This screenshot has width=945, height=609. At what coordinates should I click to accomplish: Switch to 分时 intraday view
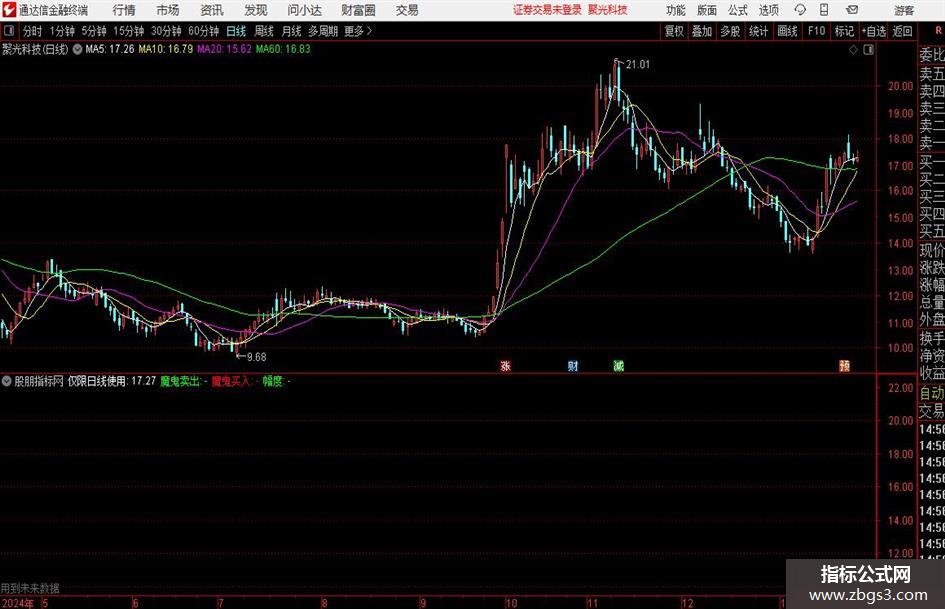32,31
